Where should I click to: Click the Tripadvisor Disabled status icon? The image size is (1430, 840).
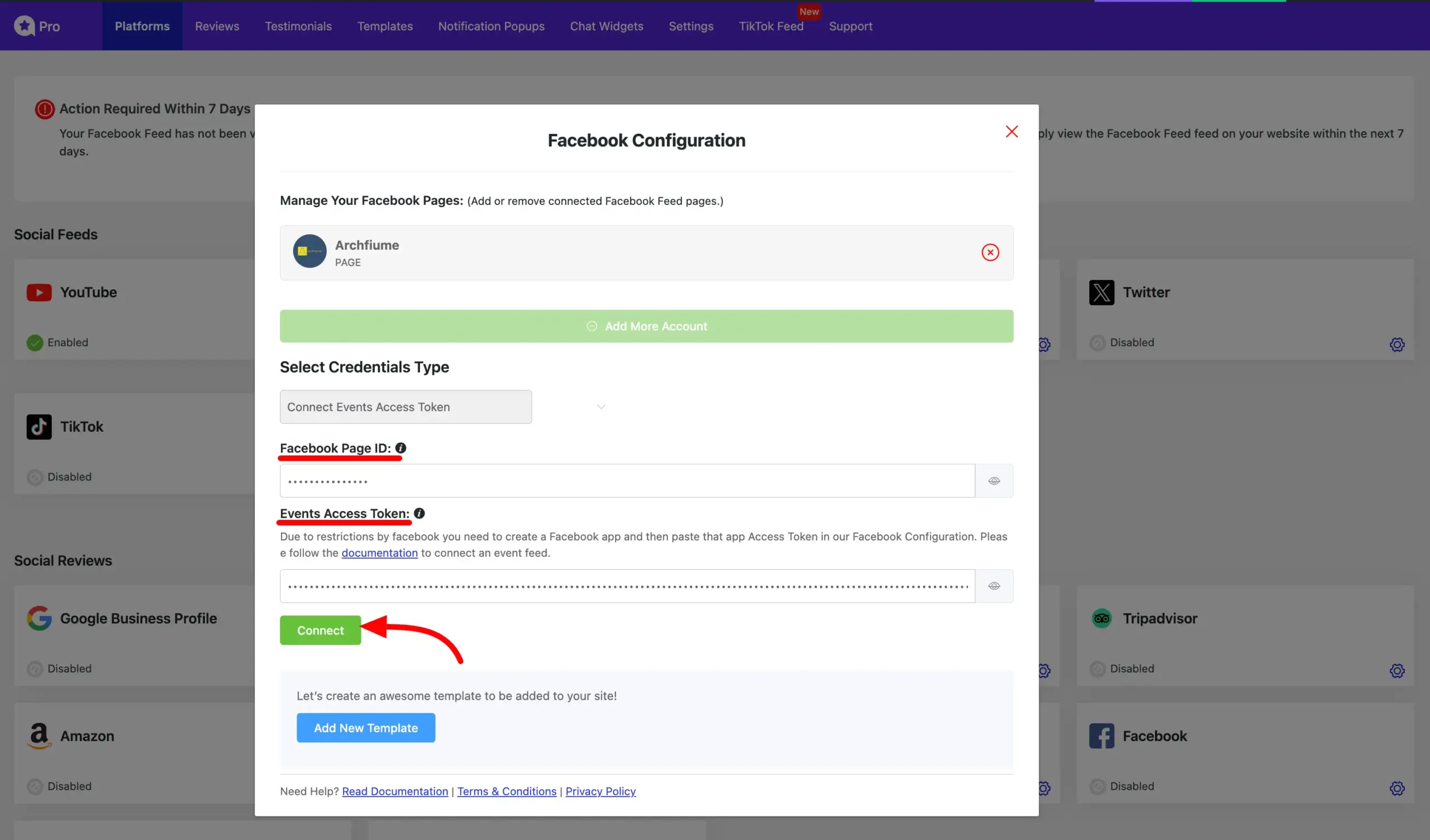(1097, 669)
